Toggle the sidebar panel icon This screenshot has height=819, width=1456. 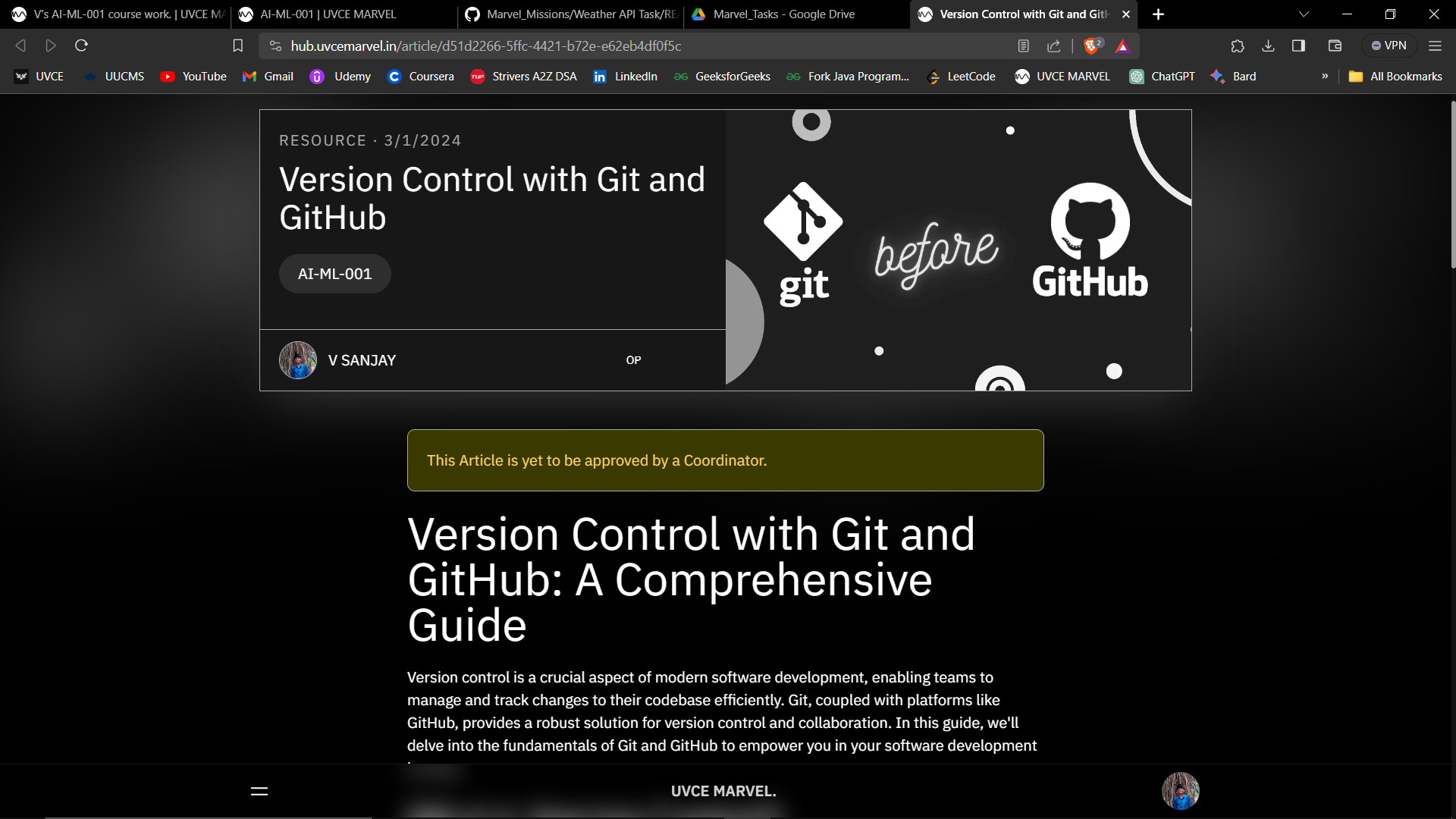1298,46
